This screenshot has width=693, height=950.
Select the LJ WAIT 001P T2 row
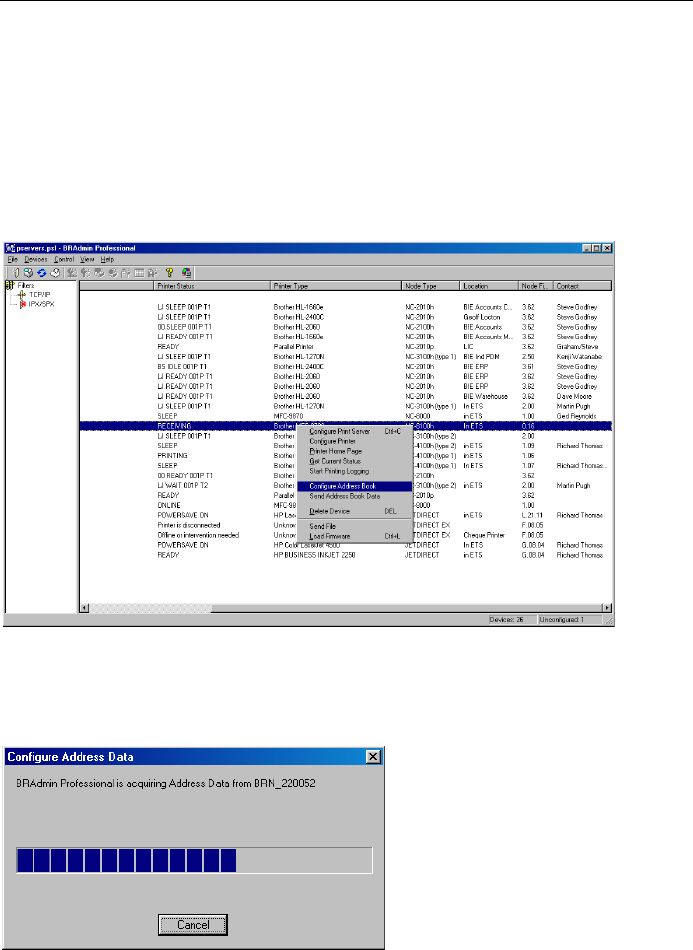click(x=345, y=485)
